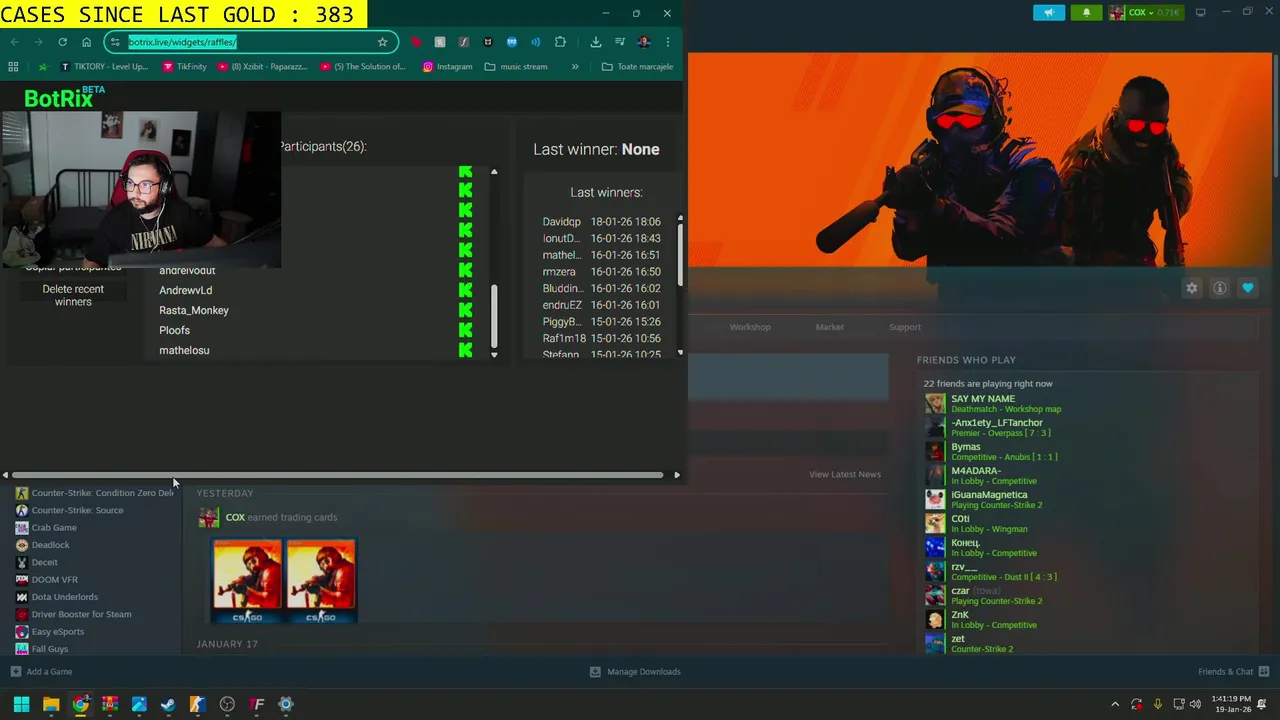Select participant AndrewvLd
The height and width of the screenshot is (720, 1280).
coord(185,290)
